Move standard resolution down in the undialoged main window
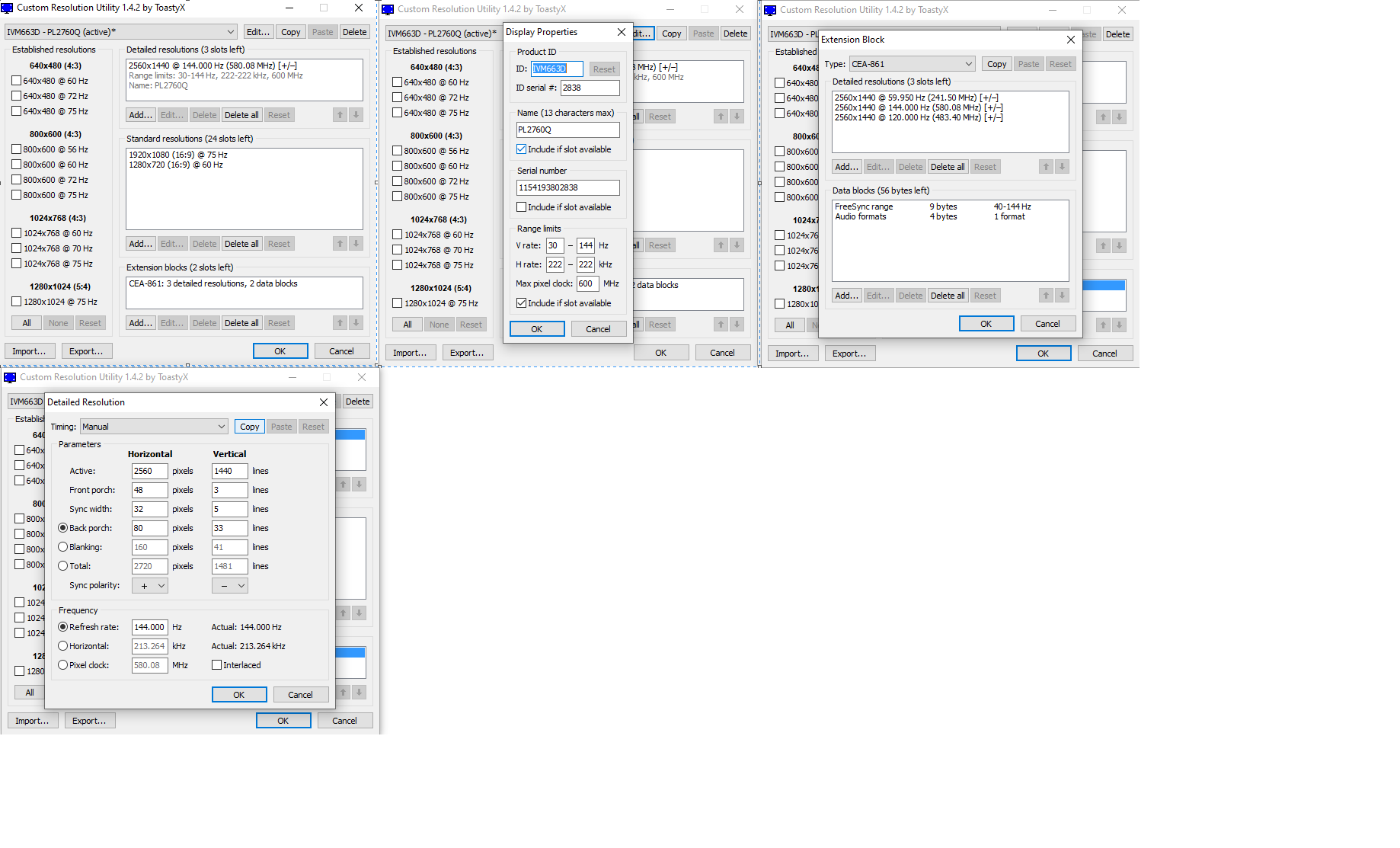The height and width of the screenshot is (848, 1400). pyautogui.click(x=356, y=244)
